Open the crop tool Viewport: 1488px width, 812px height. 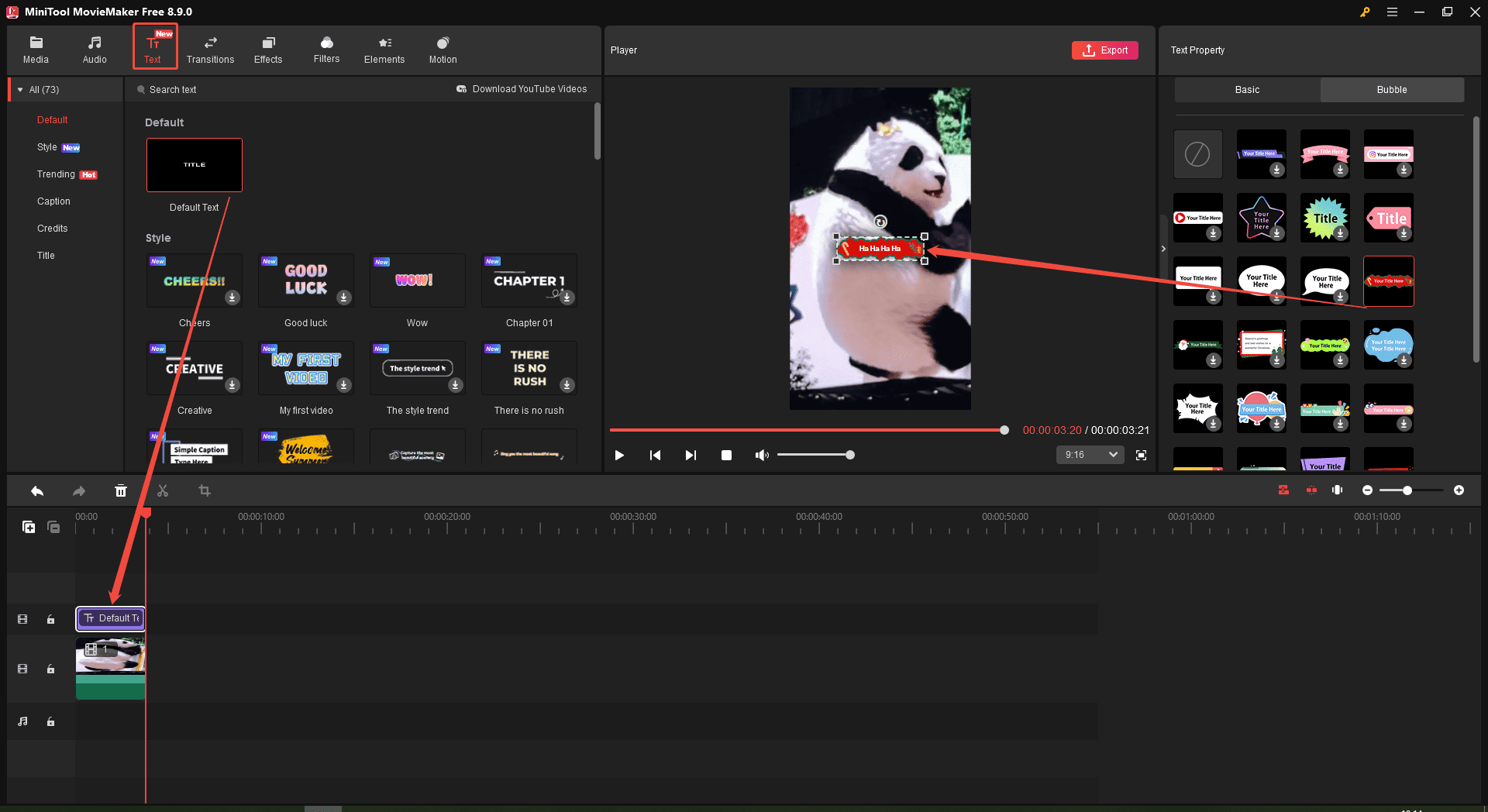(204, 490)
